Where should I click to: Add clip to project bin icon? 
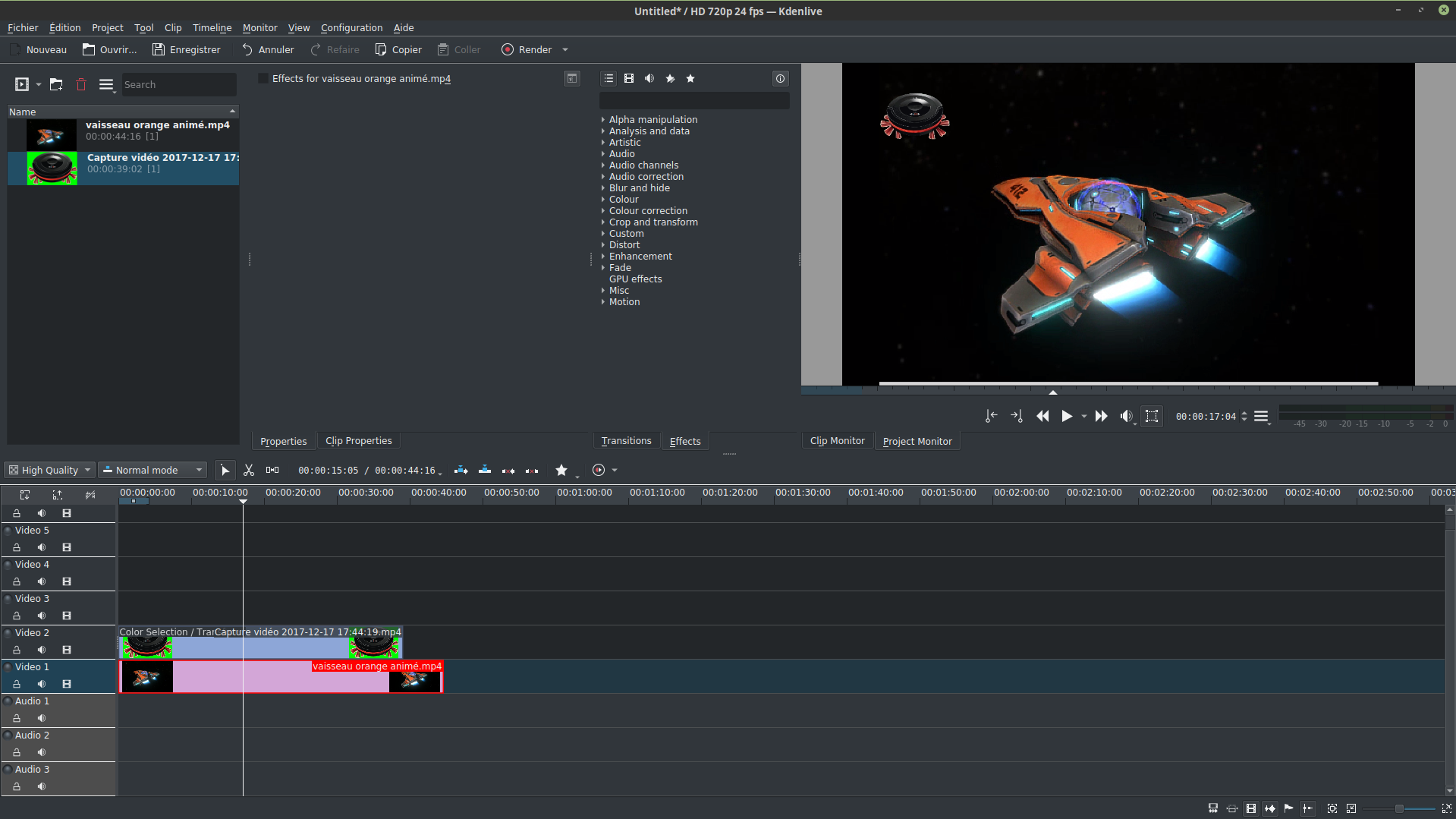click(22, 85)
